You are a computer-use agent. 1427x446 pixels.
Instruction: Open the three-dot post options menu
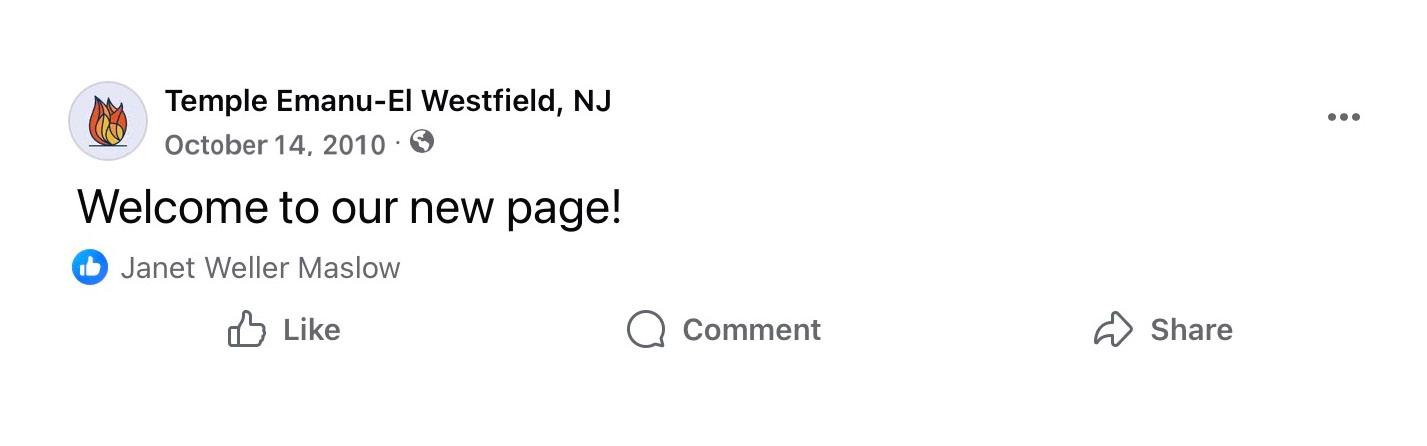coord(1343,117)
